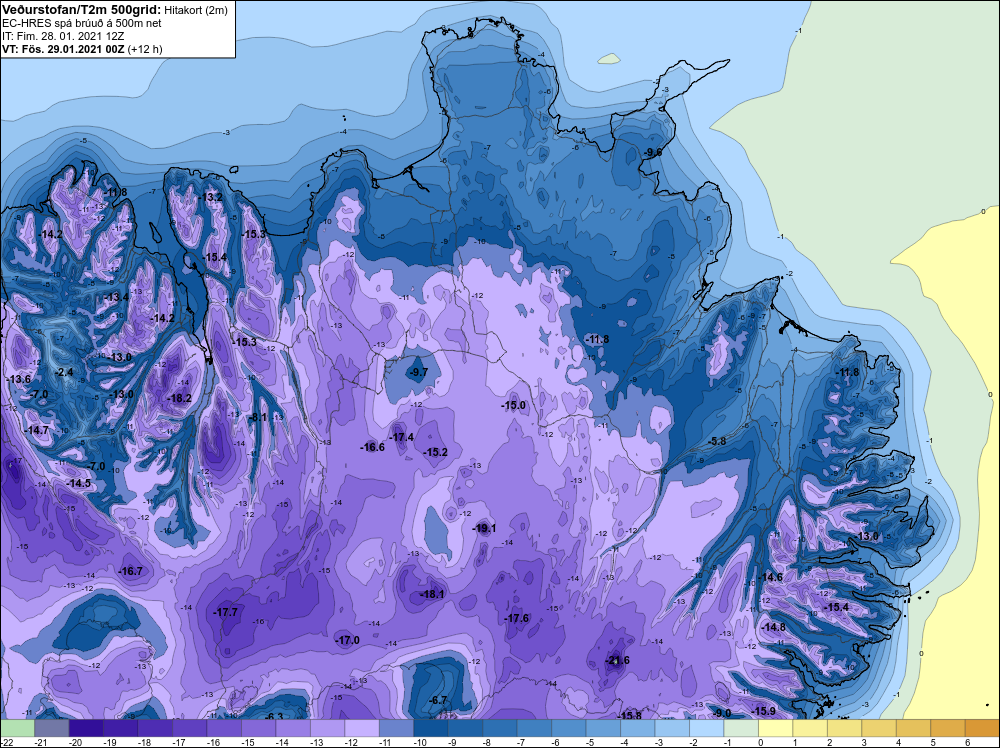Select the -13.6 temperature reading
1000x748 pixels.
click(x=18, y=379)
